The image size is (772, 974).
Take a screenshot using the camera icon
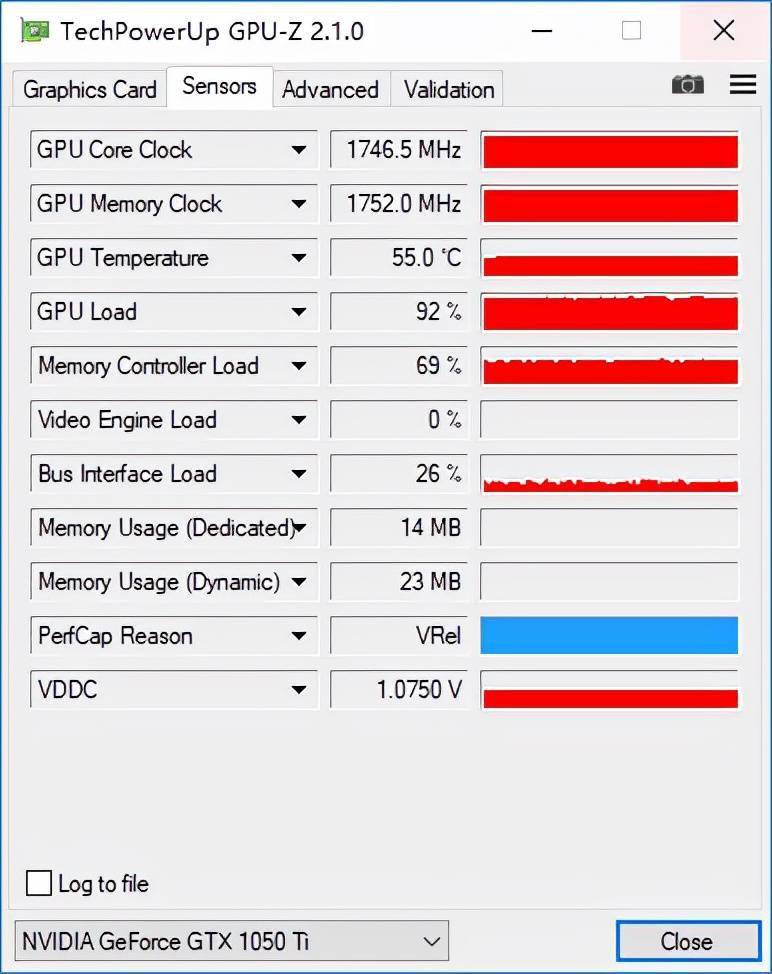[x=688, y=84]
